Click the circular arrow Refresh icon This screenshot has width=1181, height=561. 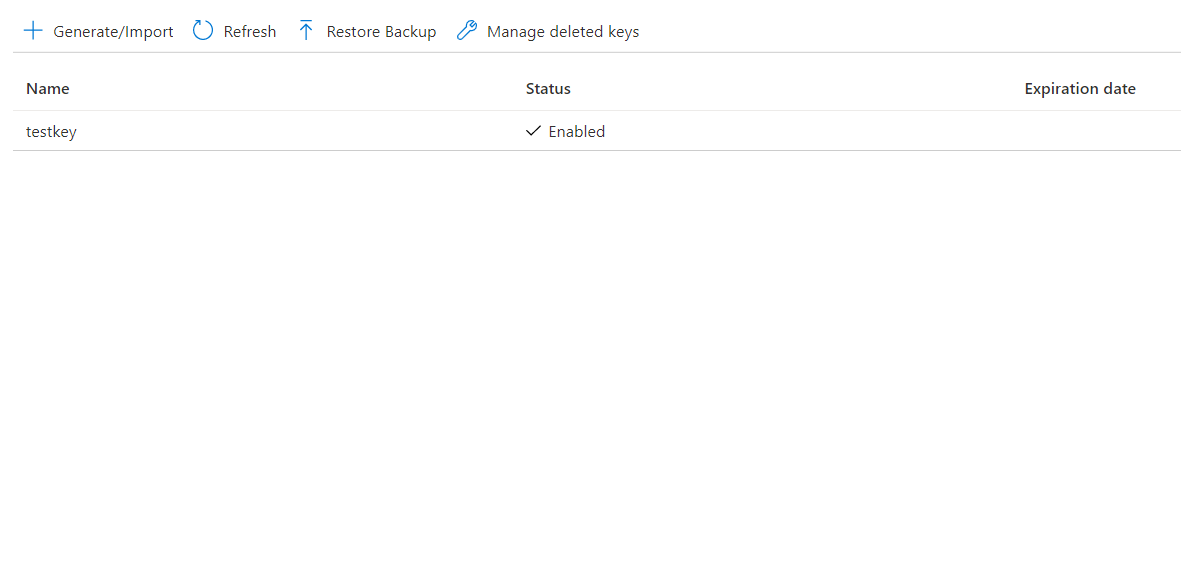(203, 31)
